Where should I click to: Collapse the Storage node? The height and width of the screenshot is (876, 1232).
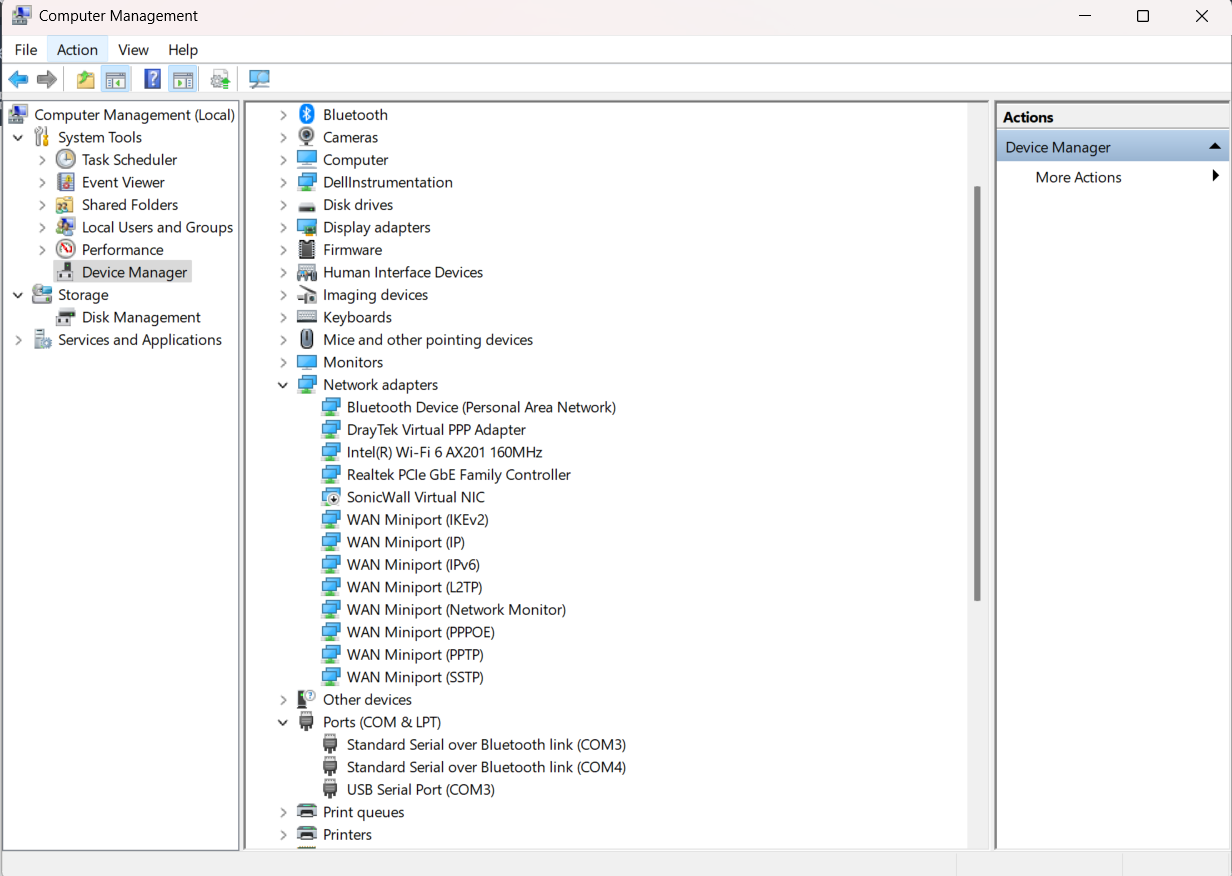pos(18,295)
